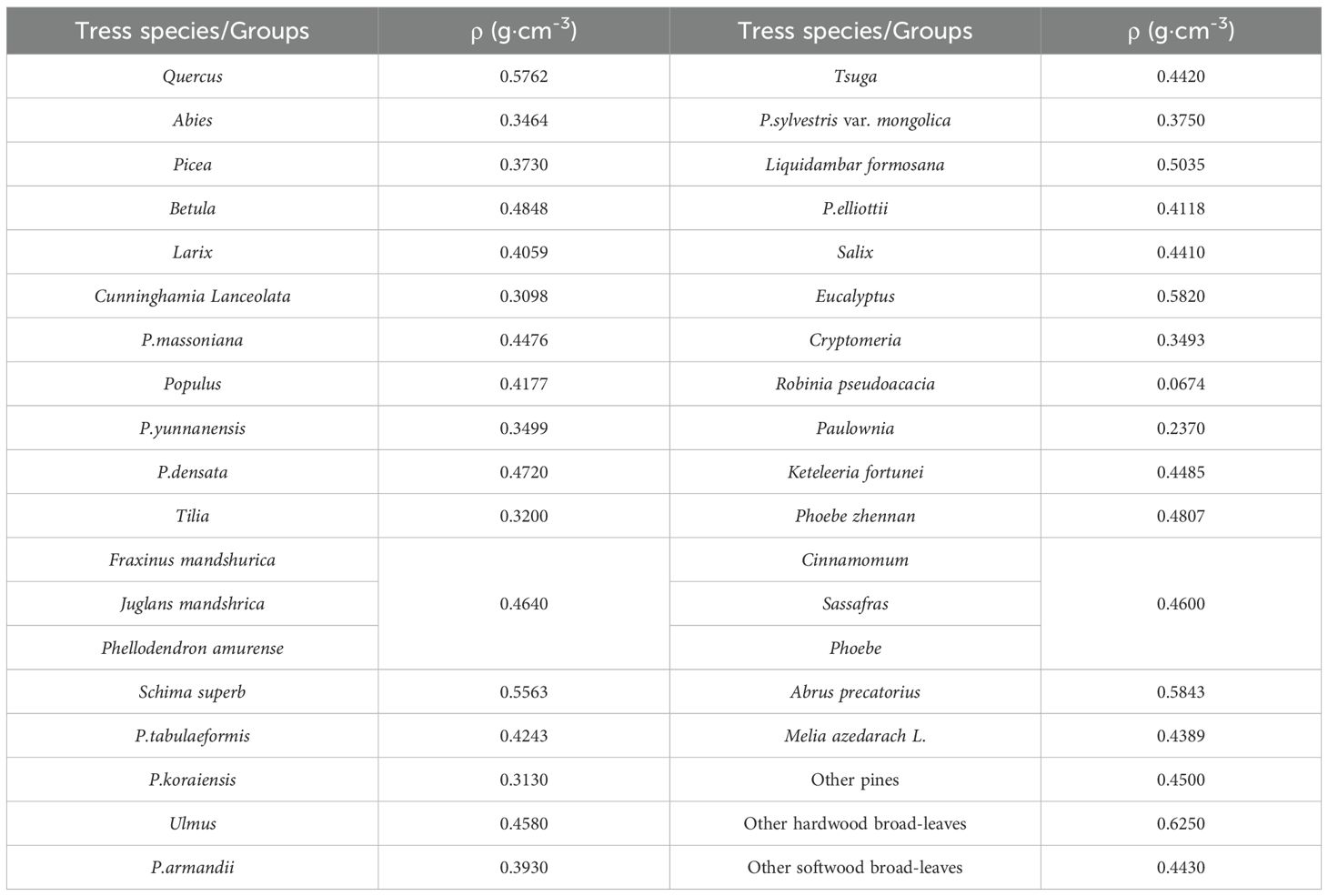Select the 0.5762 density value
The height and width of the screenshot is (896, 1328).
(x=524, y=76)
